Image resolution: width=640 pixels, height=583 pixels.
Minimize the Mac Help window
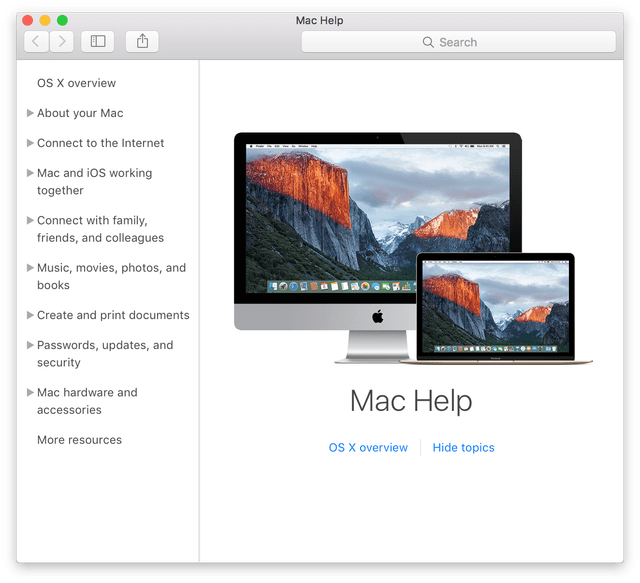45,20
